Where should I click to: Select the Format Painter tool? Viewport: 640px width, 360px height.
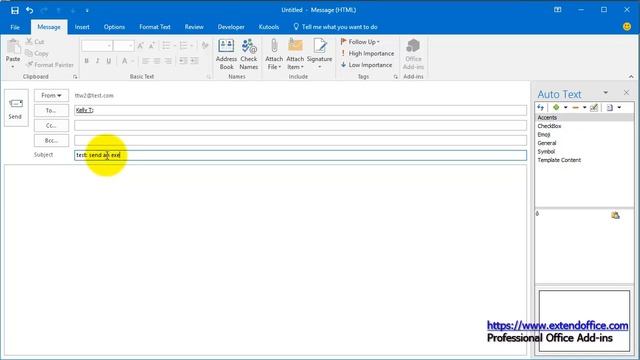[x=50, y=64]
